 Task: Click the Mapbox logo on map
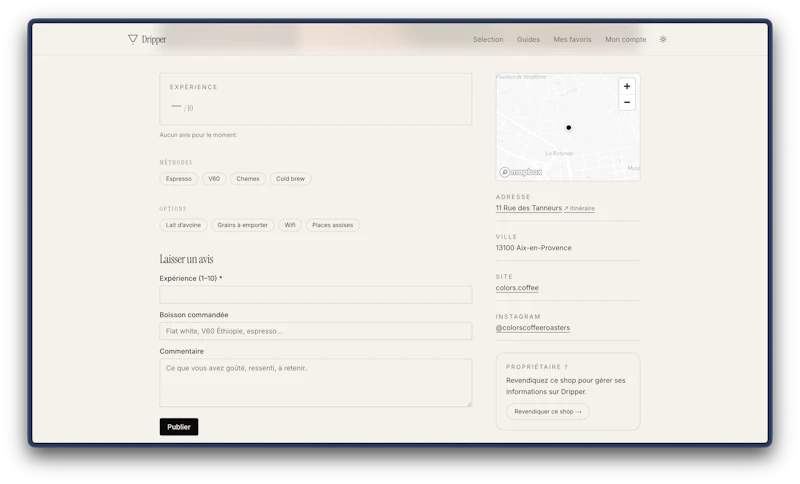point(520,172)
